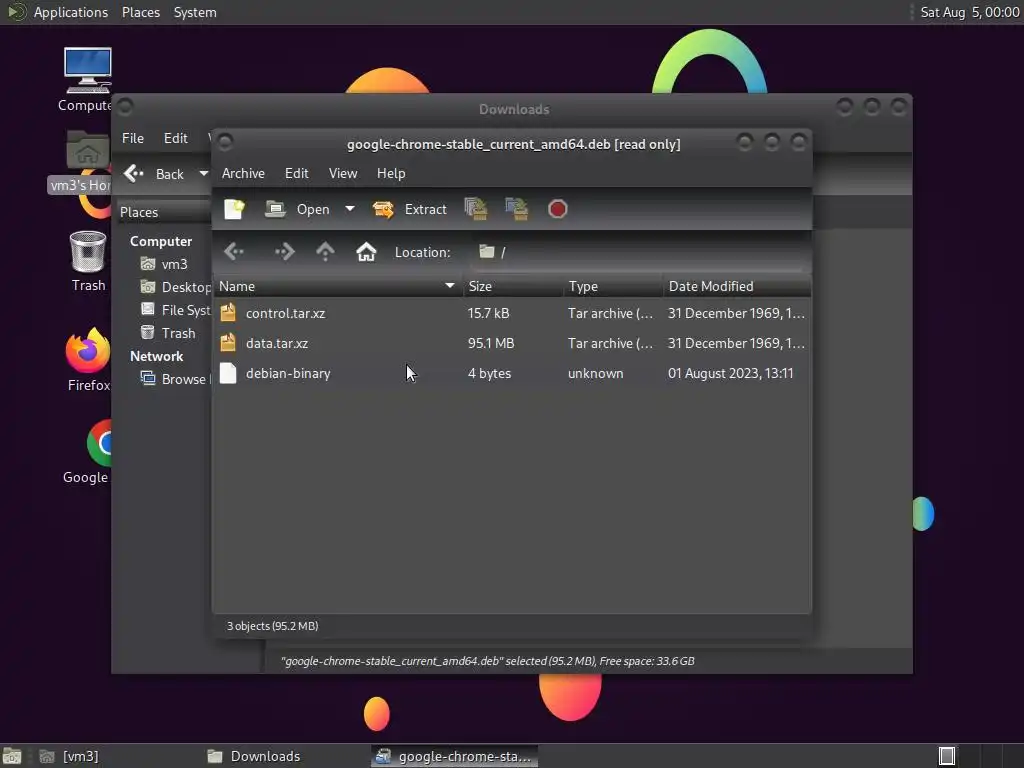Open the Places menu in top panel
This screenshot has width=1024, height=768.
tap(141, 12)
